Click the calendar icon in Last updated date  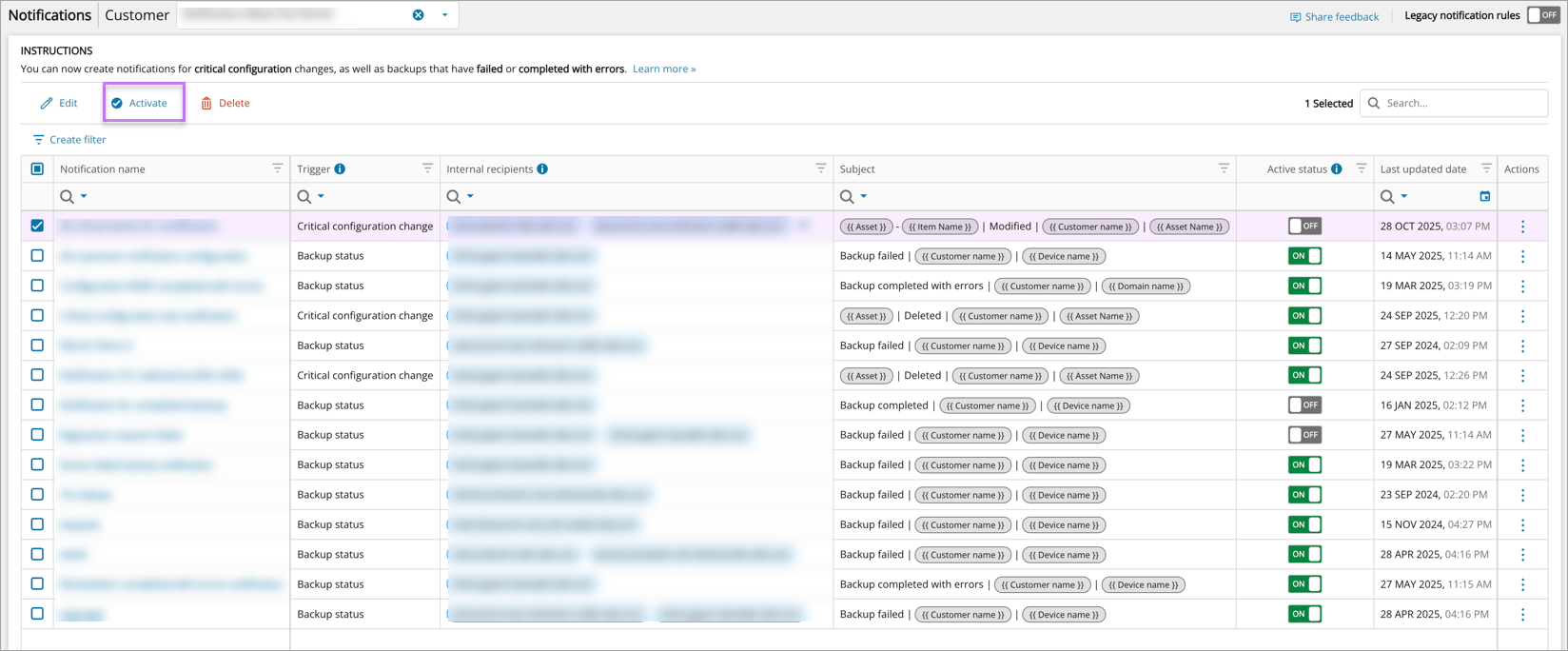(1484, 197)
